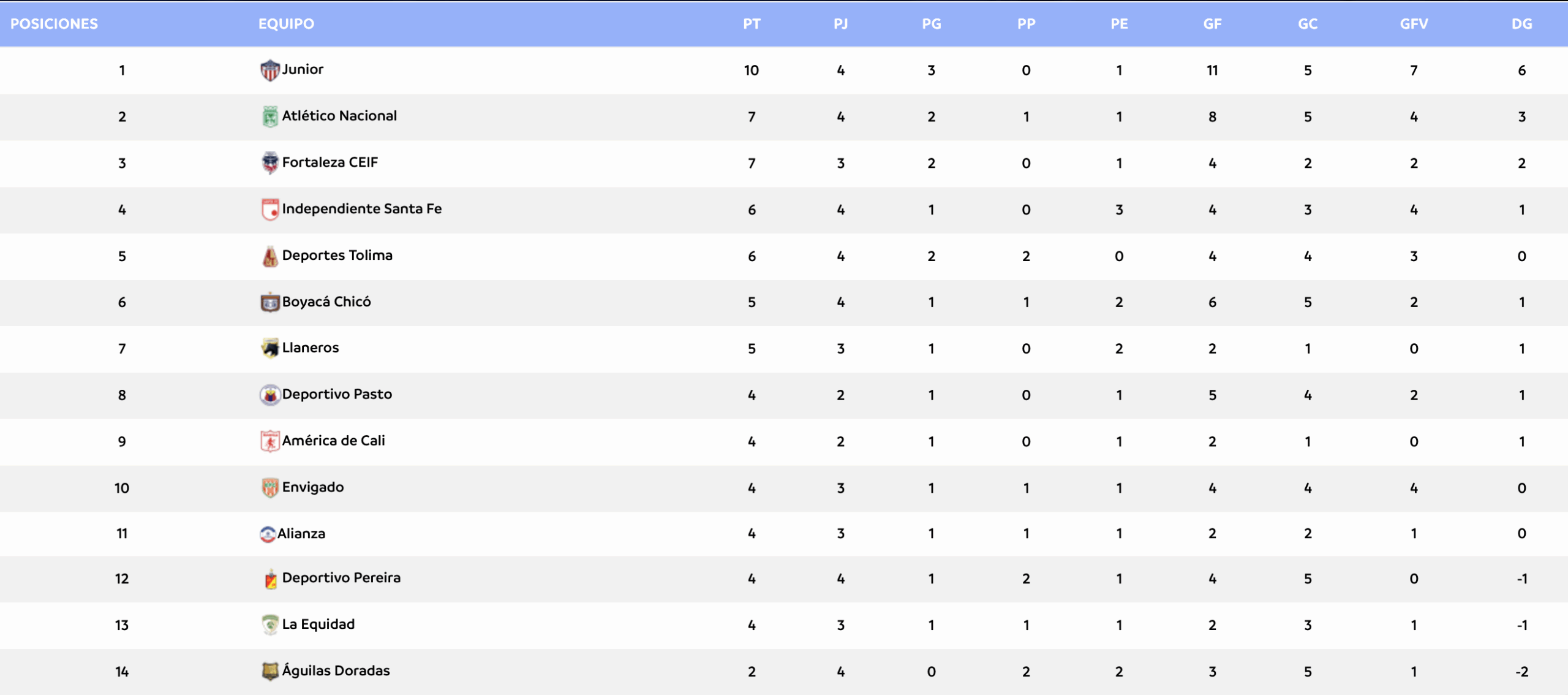Open the Deportivo Pereira team name

[341, 578]
